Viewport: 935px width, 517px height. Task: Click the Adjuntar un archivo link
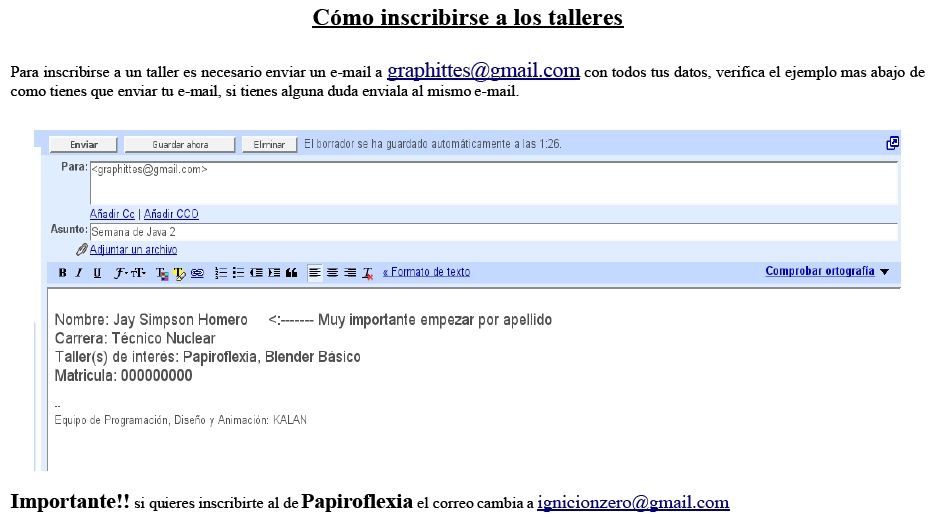[x=133, y=250]
